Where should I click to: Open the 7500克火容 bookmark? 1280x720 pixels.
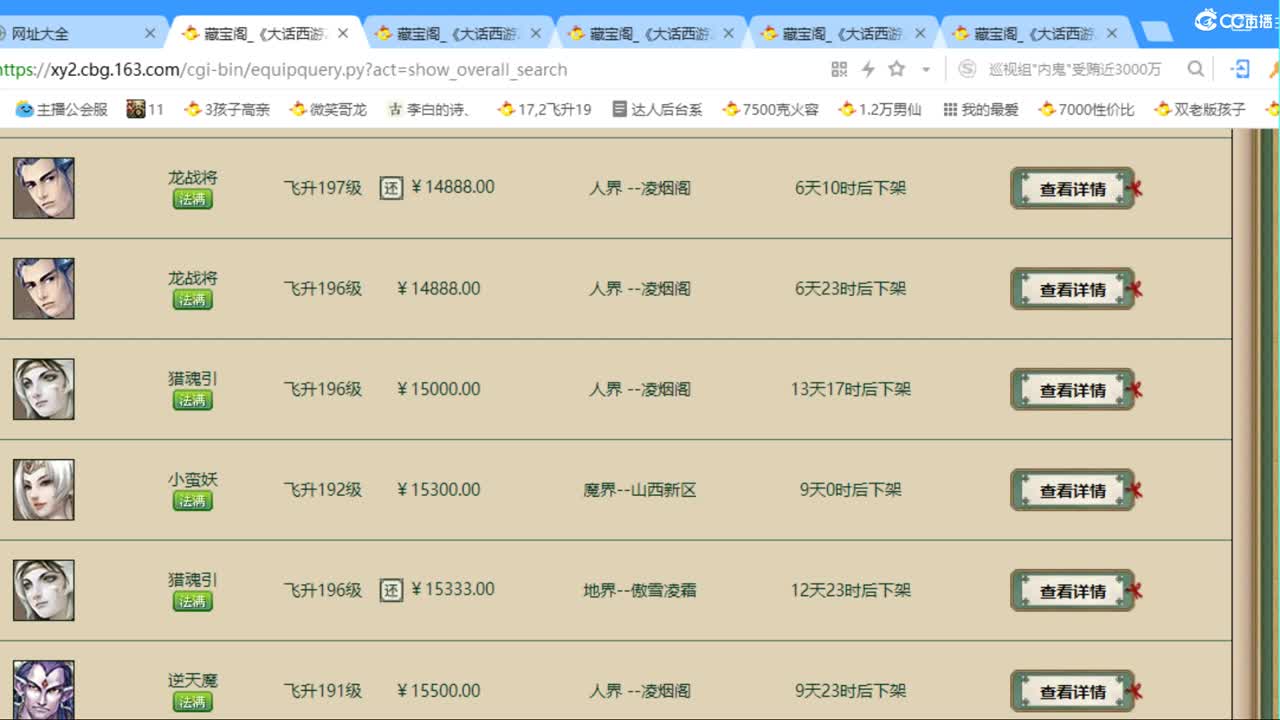click(x=771, y=109)
